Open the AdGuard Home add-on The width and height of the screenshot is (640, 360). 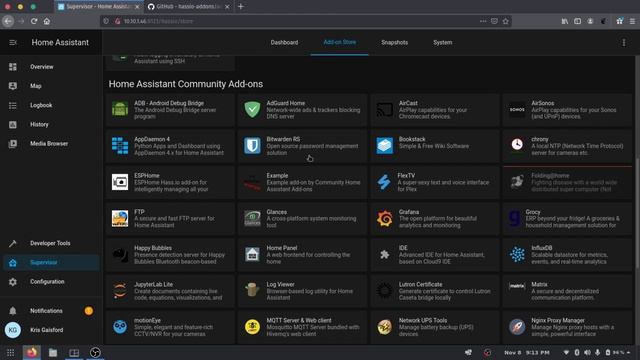click(302, 110)
